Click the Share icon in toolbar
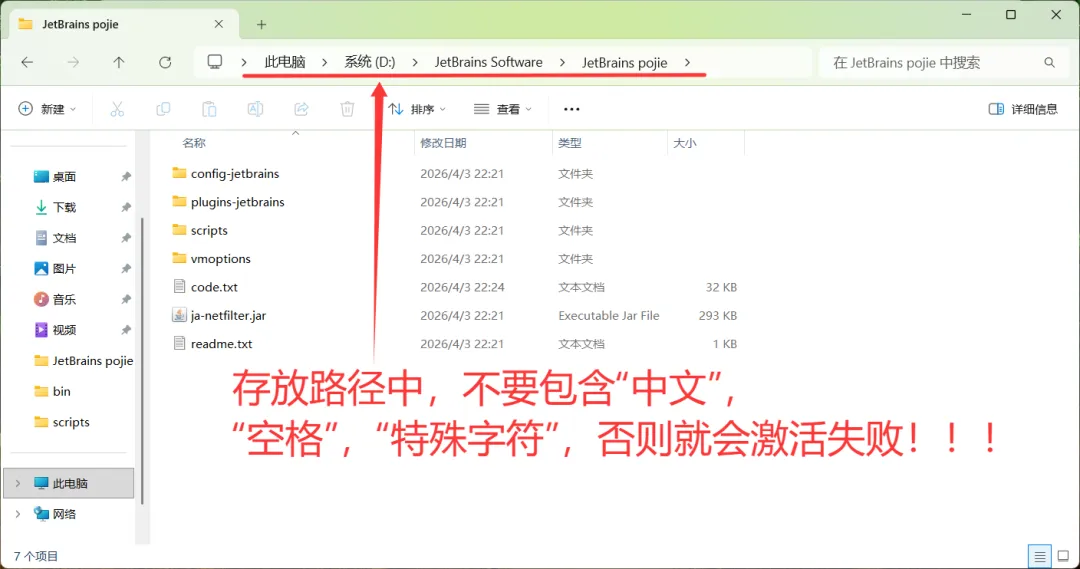1080x569 pixels. click(301, 109)
